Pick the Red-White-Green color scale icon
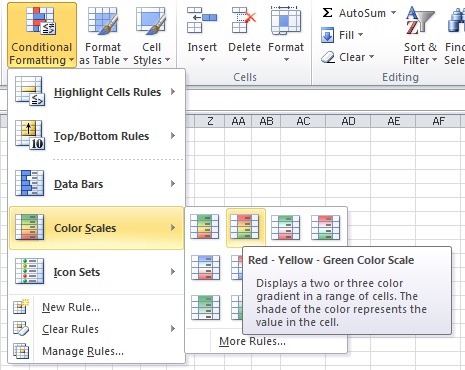This screenshot has width=465, height=370. pyautogui.click(x=326, y=227)
